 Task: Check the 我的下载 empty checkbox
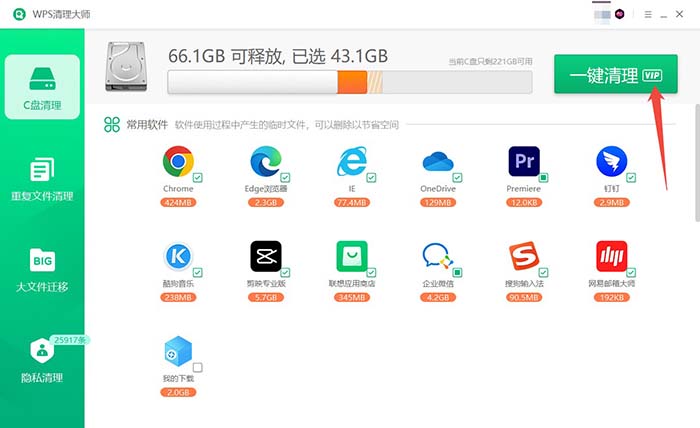pos(198,367)
